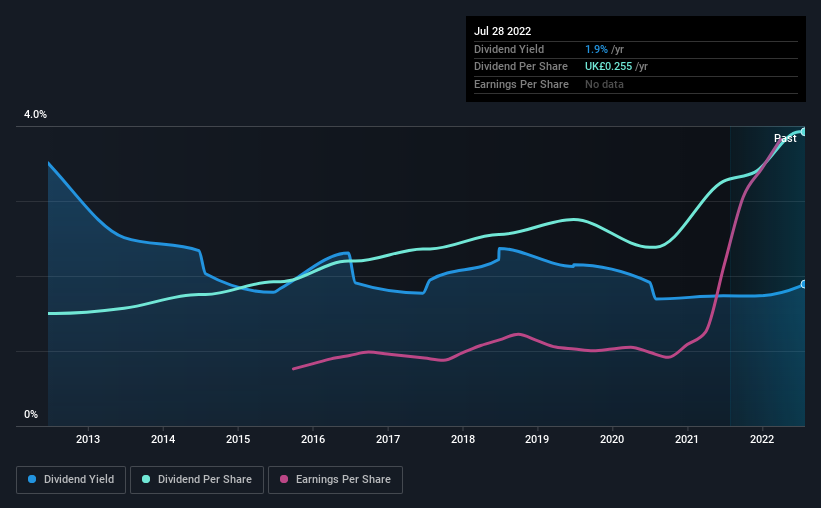821x508 pixels.
Task: Toggle the Dividend Yield legend button
Action: coord(70,480)
